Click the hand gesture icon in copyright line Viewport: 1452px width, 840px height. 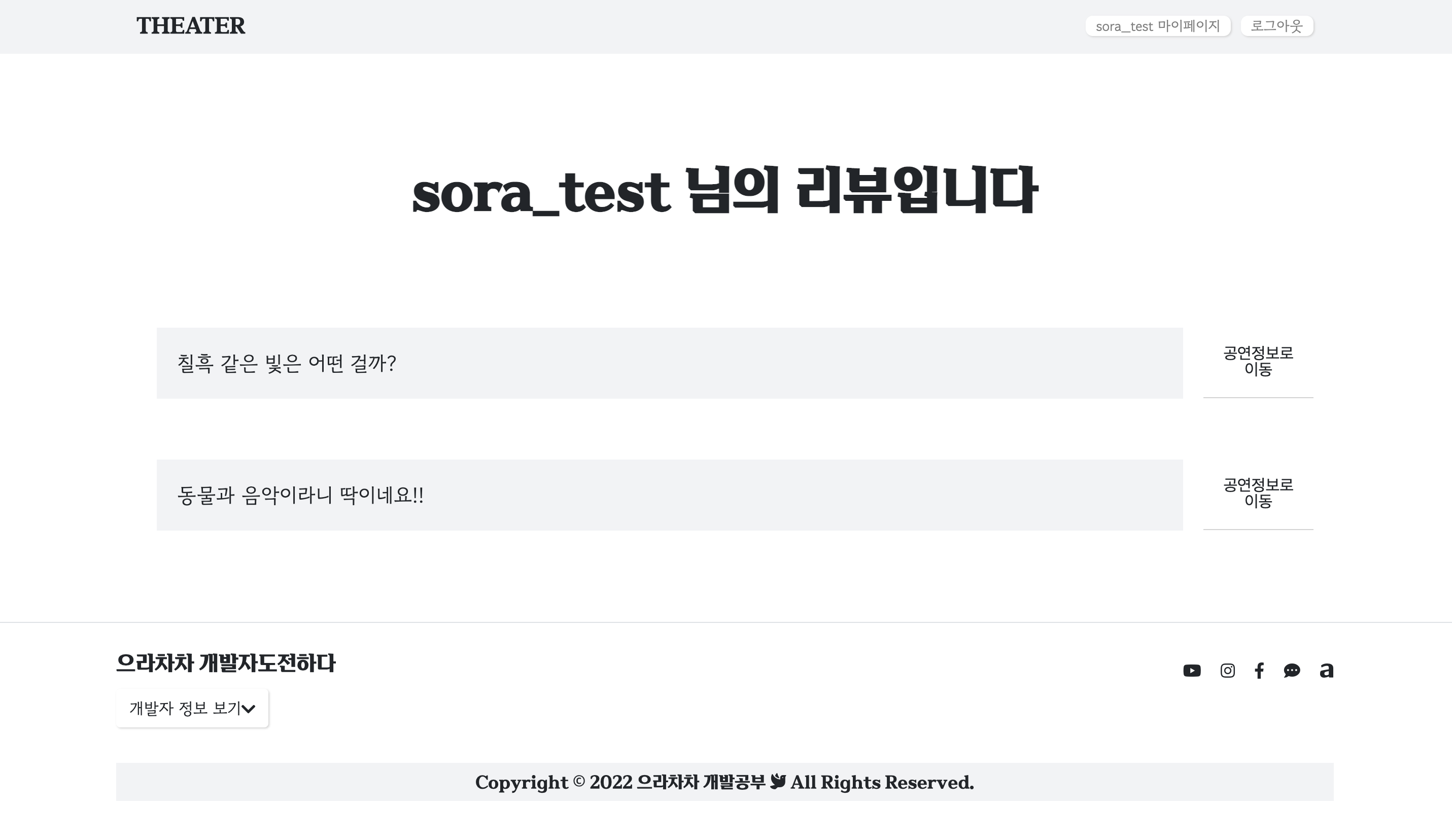pos(779,782)
